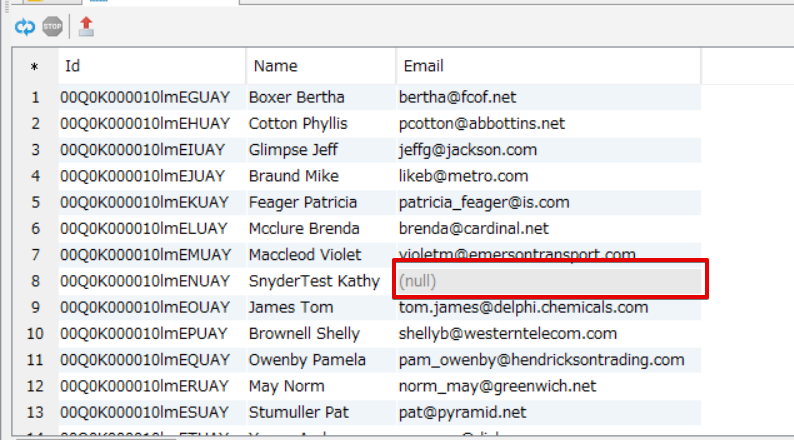Viewport: 794px width, 440px height.
Task: Select the Id column header
Action: (x=152, y=66)
